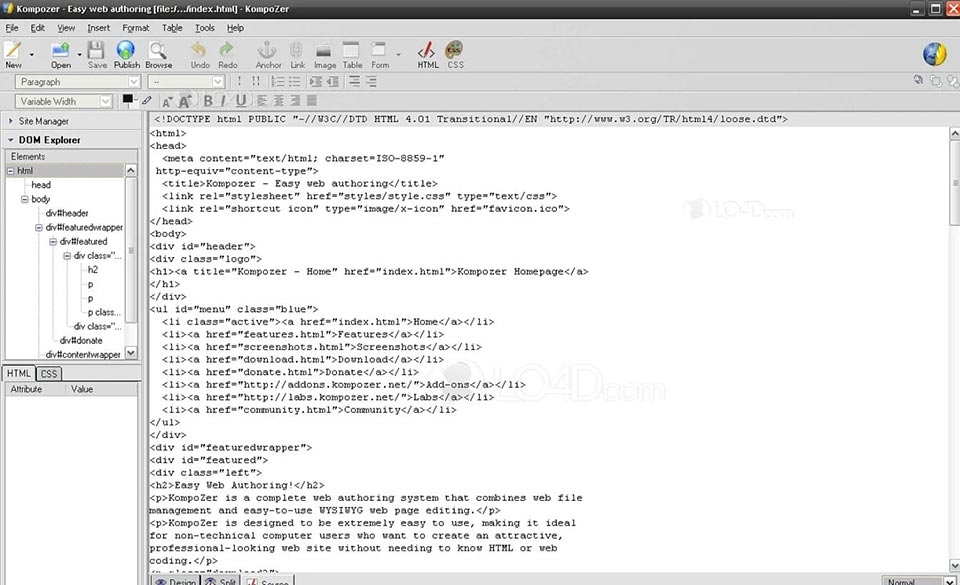This screenshot has height=585, width=960.
Task: Open the Format menu
Action: pos(135,28)
